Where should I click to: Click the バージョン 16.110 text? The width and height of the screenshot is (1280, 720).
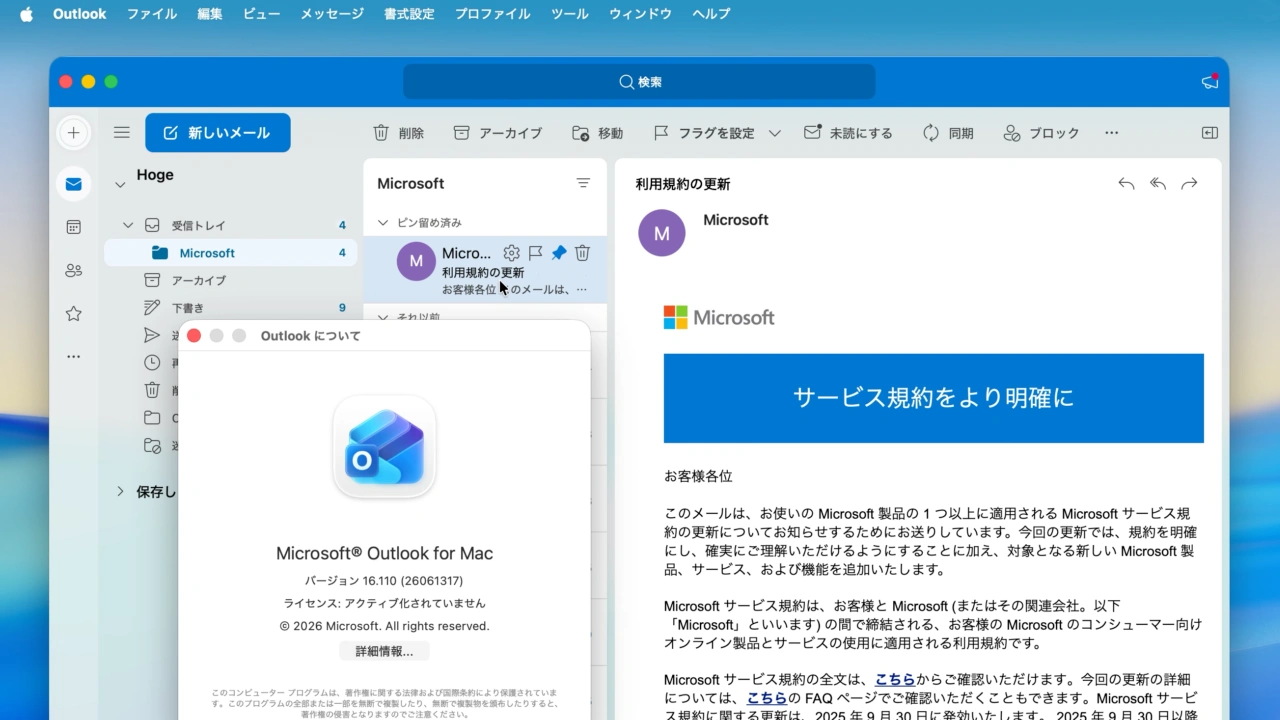(384, 581)
